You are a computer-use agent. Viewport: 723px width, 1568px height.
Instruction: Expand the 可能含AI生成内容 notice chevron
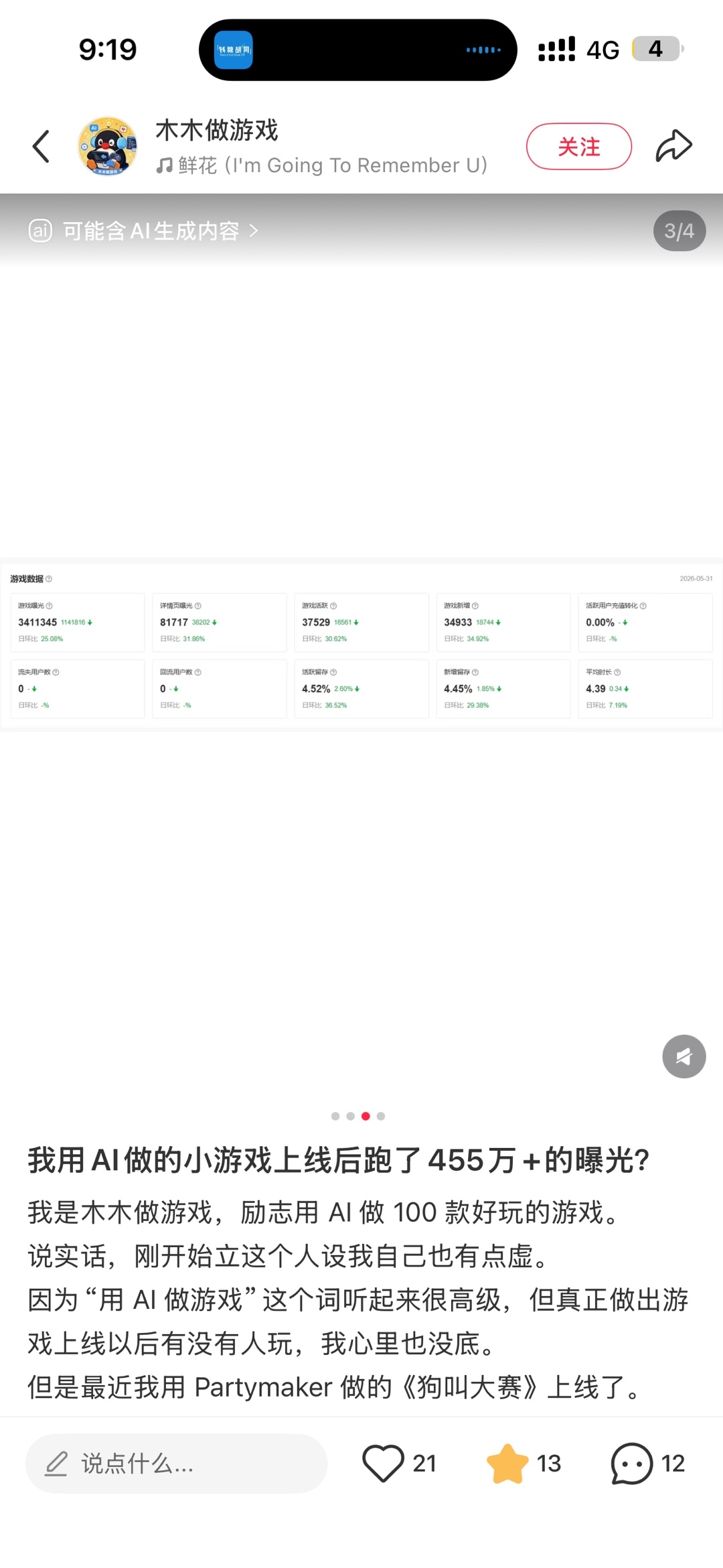click(x=254, y=230)
